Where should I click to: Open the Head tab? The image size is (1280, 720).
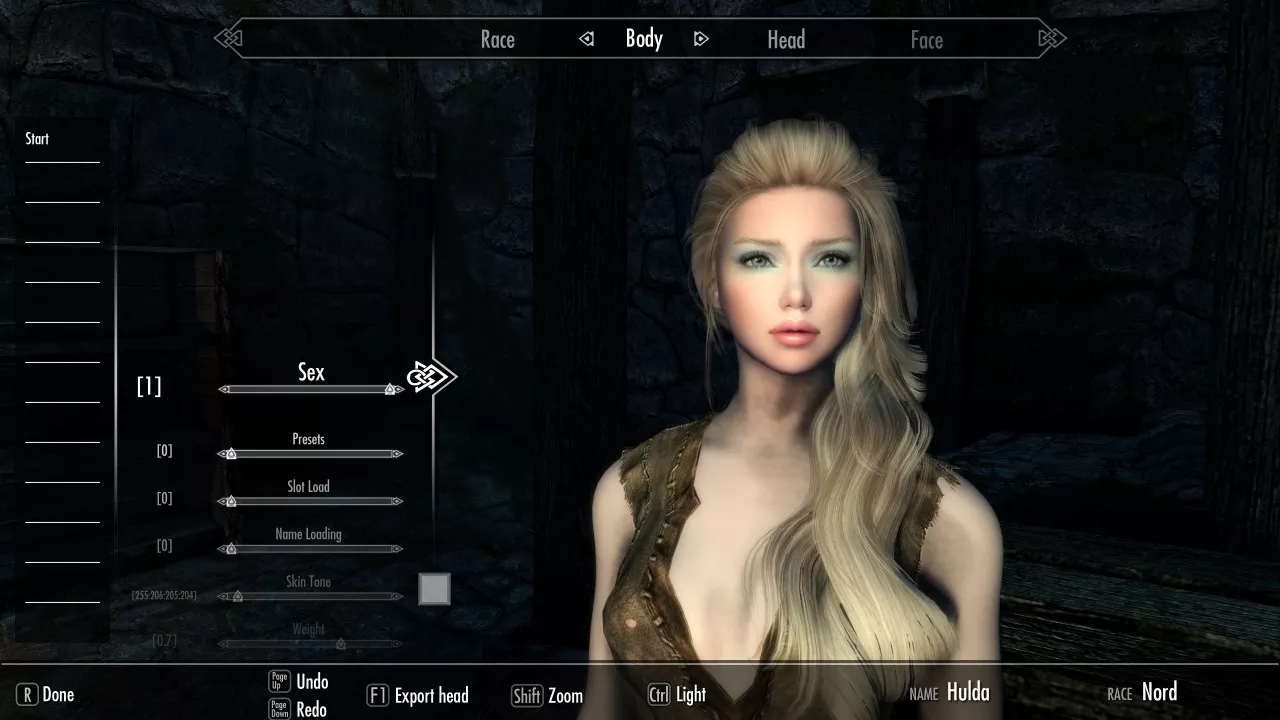tap(786, 40)
